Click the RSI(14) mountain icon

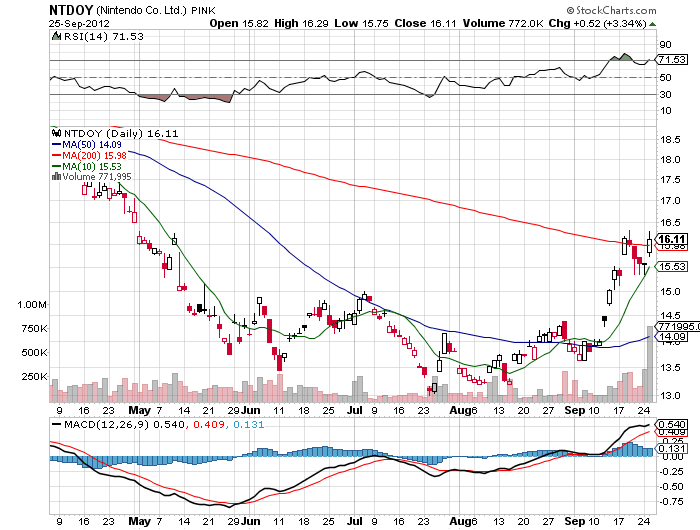pyautogui.click(x=56, y=36)
